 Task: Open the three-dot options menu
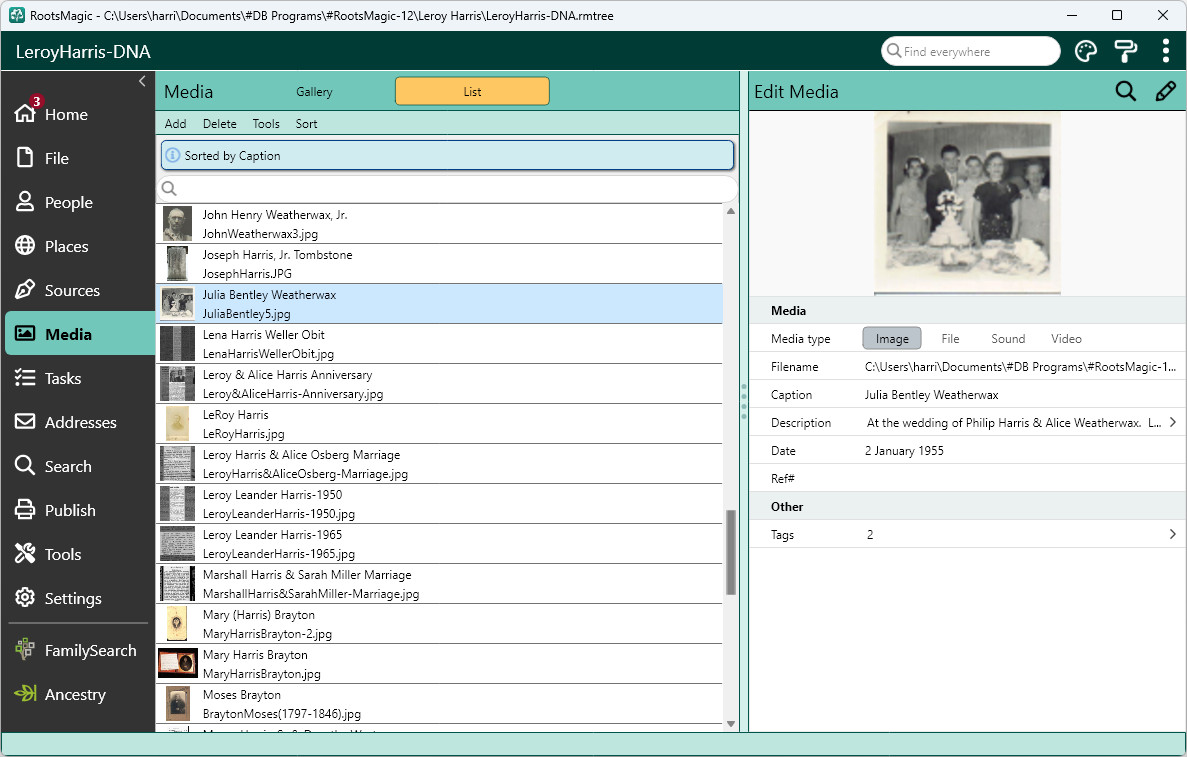click(1165, 51)
